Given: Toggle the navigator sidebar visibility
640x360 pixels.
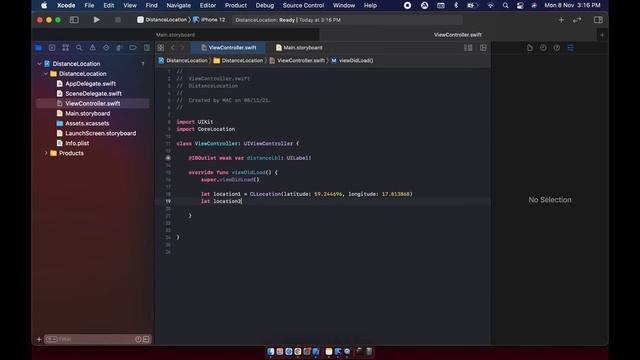Looking at the screenshot, I should tap(74, 20).
